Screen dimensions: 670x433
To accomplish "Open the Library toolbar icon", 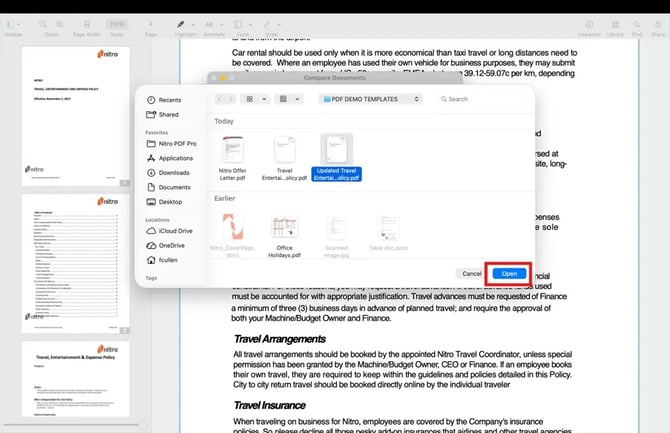I will click(615, 24).
